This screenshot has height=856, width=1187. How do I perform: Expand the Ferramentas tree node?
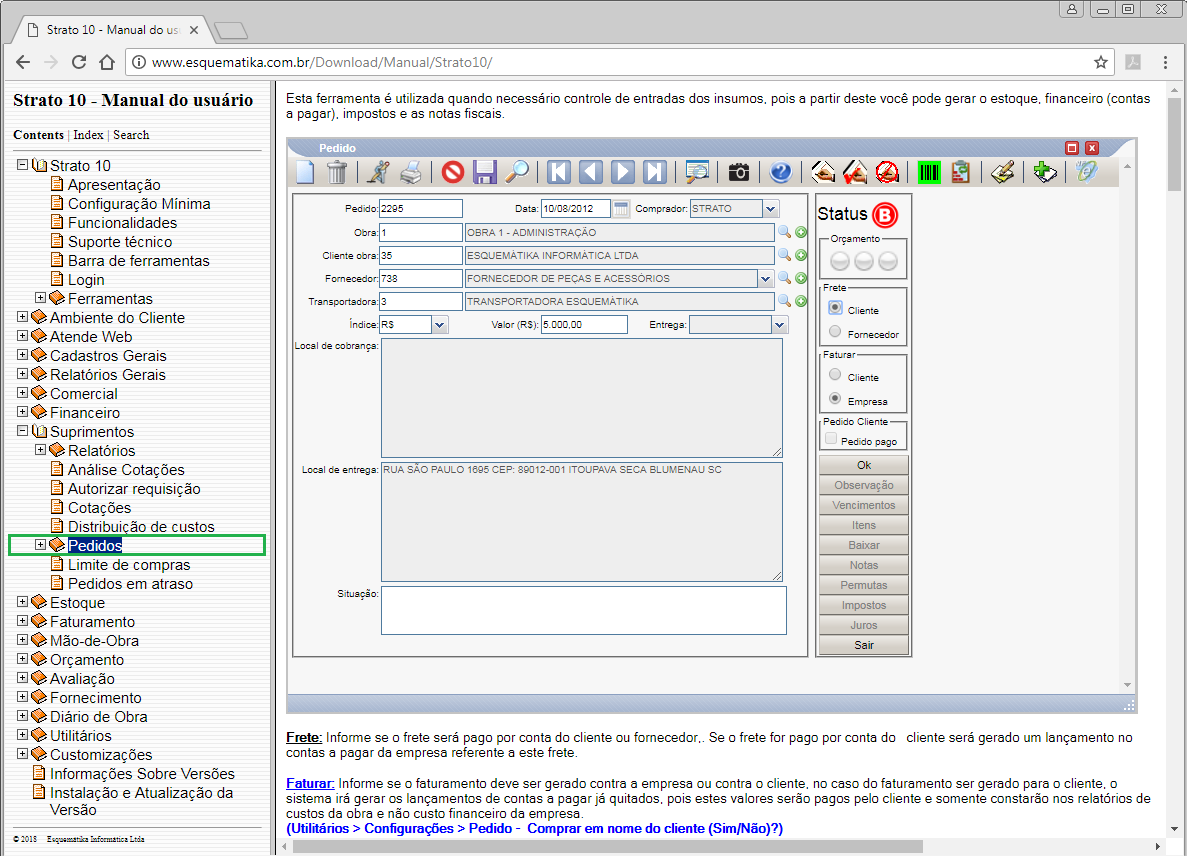[41, 297]
